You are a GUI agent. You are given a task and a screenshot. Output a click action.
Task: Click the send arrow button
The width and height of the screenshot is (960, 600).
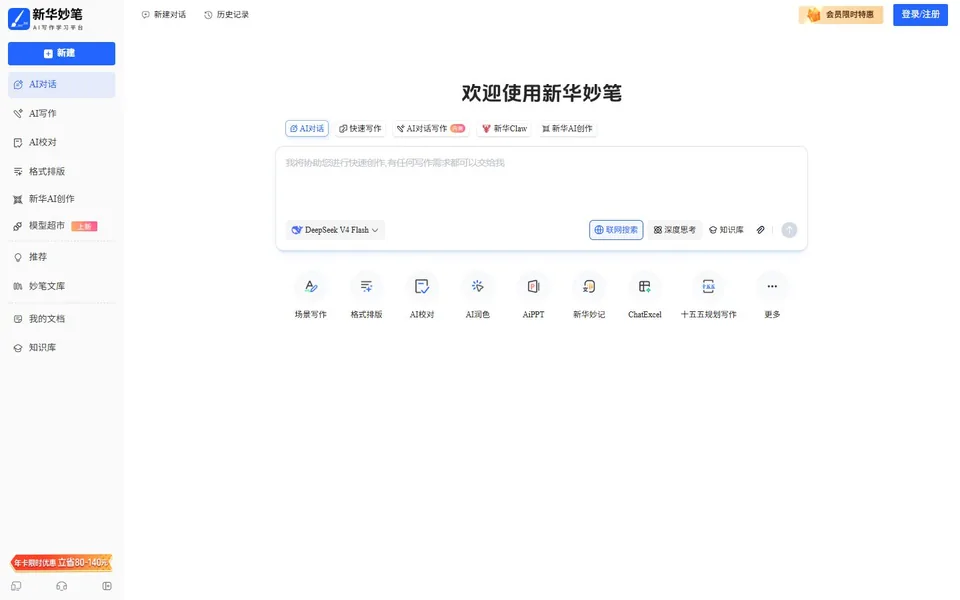point(789,230)
